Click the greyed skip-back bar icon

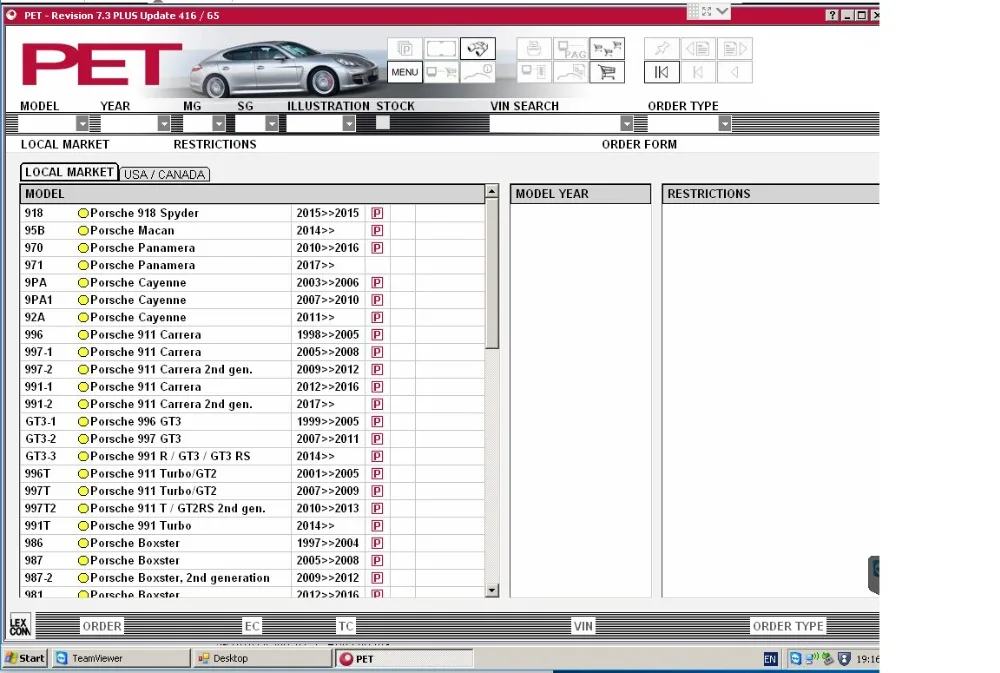tap(698, 72)
